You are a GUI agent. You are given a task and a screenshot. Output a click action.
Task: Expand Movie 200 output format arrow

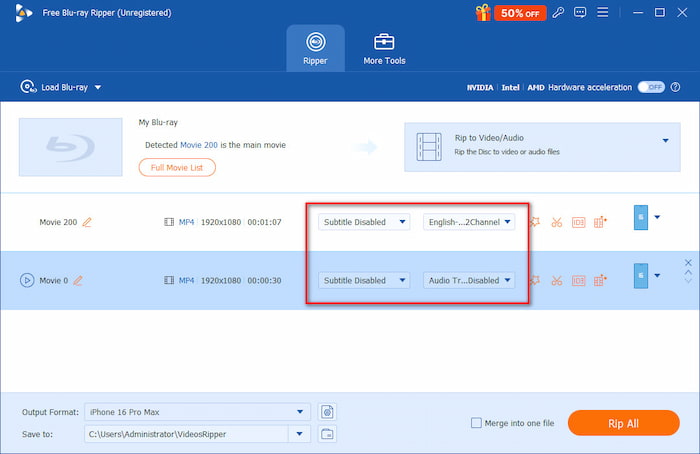tap(657, 217)
